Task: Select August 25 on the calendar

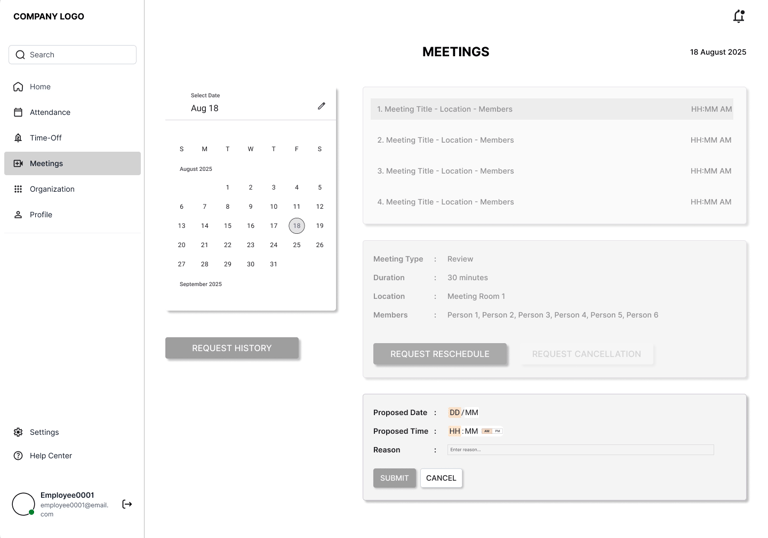Action: click(x=296, y=245)
